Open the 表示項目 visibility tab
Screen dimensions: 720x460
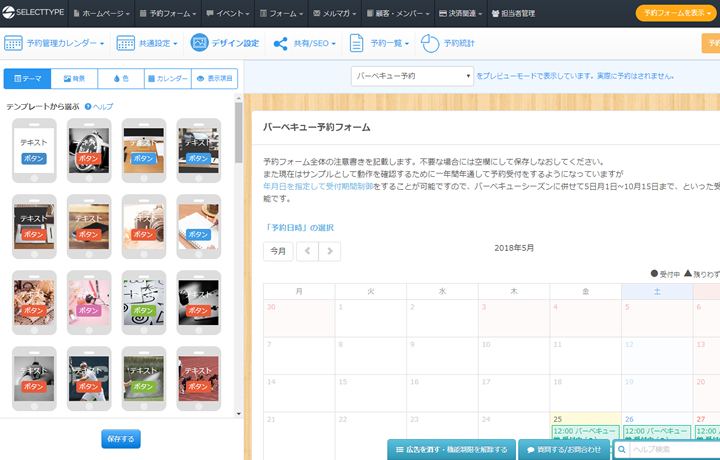pyautogui.click(x=214, y=78)
